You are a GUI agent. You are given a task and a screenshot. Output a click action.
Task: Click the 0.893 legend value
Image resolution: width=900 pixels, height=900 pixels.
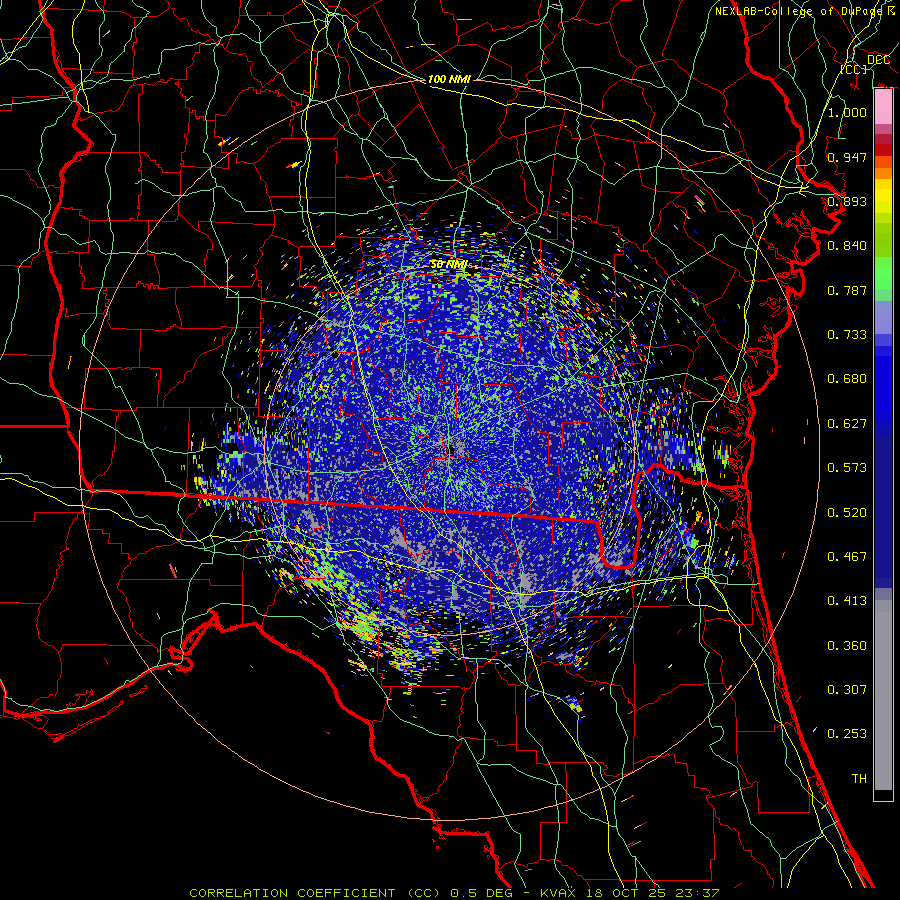847,201
